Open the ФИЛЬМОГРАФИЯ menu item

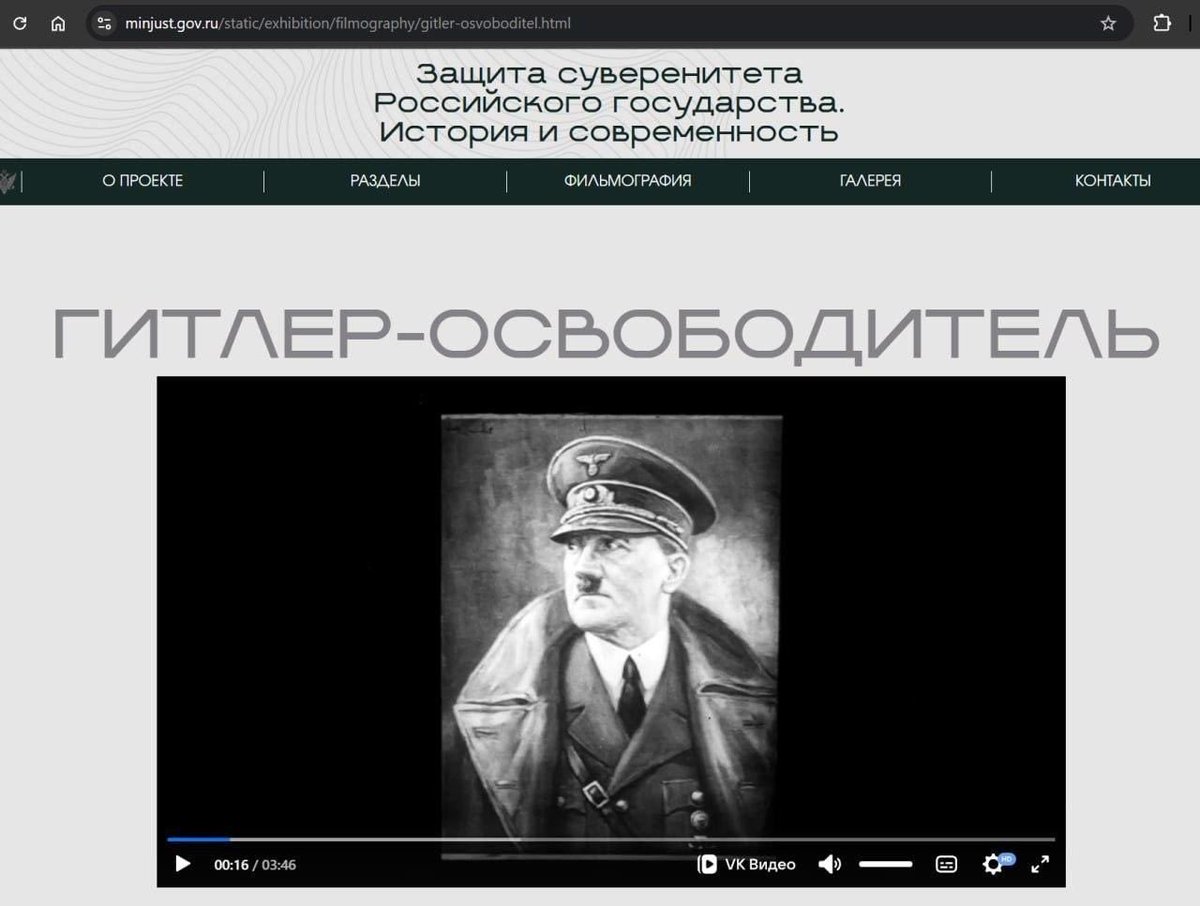628,181
